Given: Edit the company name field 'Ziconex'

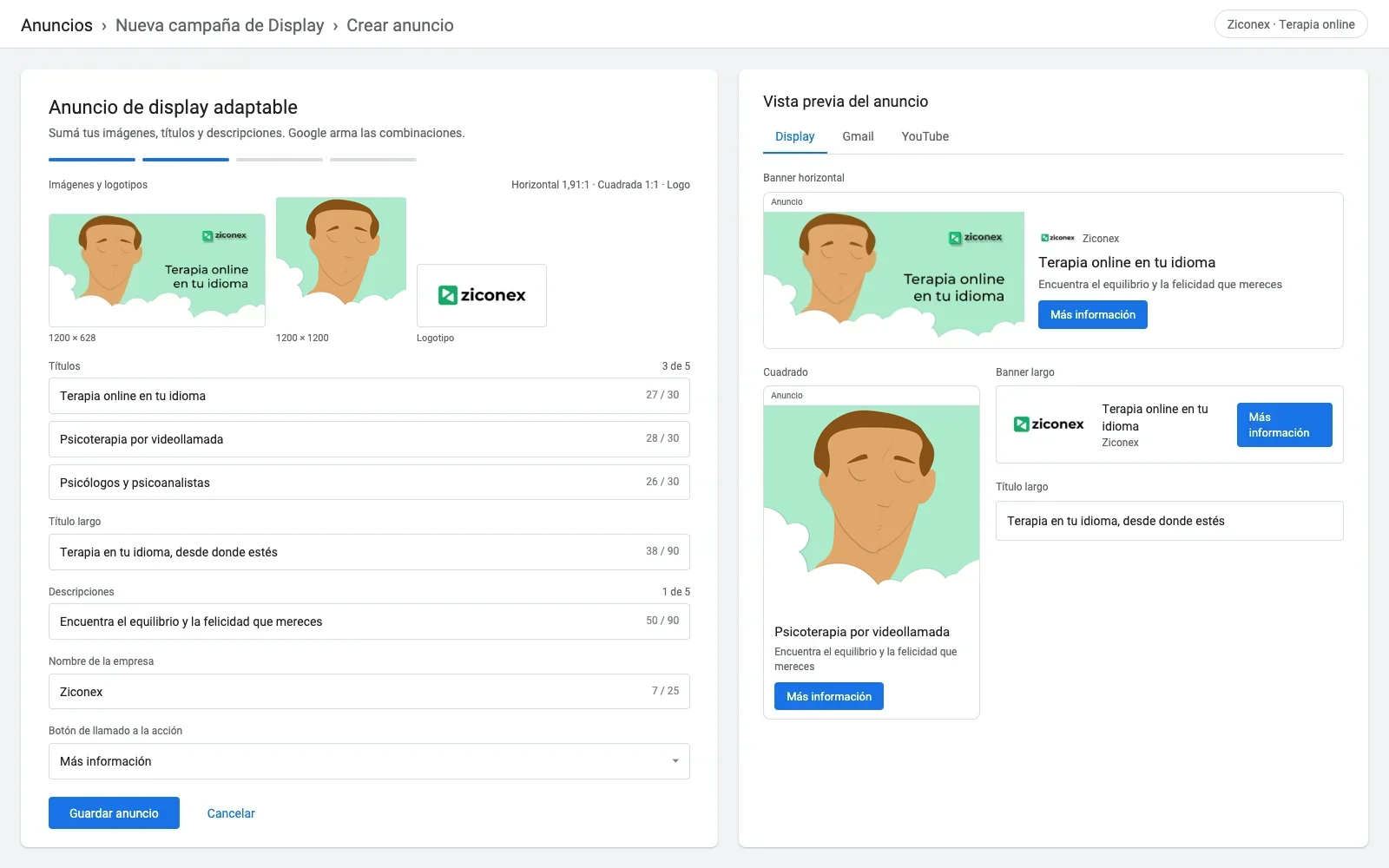Looking at the screenshot, I should (369, 692).
